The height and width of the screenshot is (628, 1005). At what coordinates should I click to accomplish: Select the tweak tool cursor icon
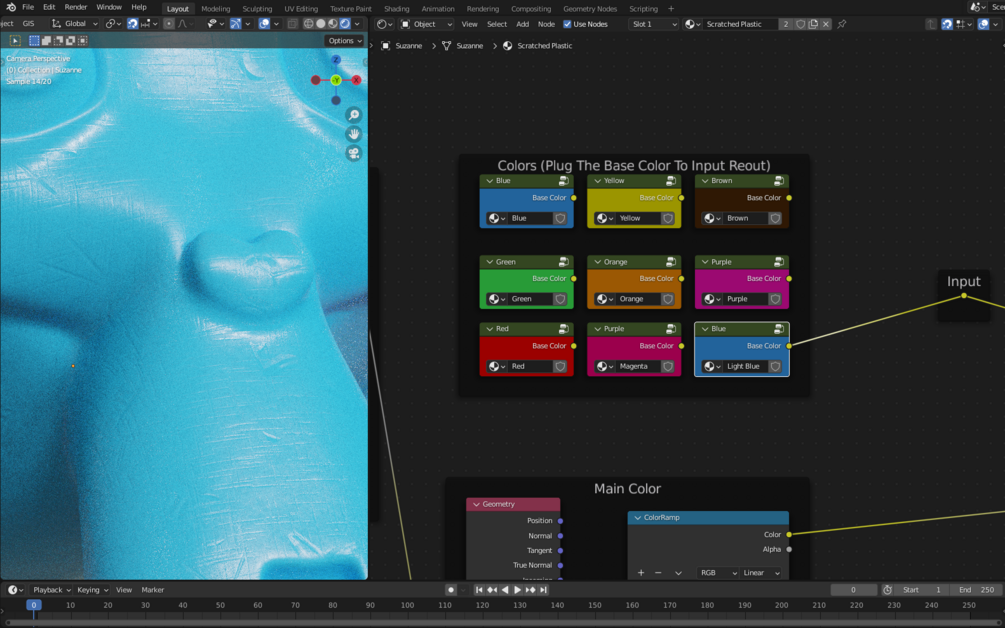tap(15, 40)
